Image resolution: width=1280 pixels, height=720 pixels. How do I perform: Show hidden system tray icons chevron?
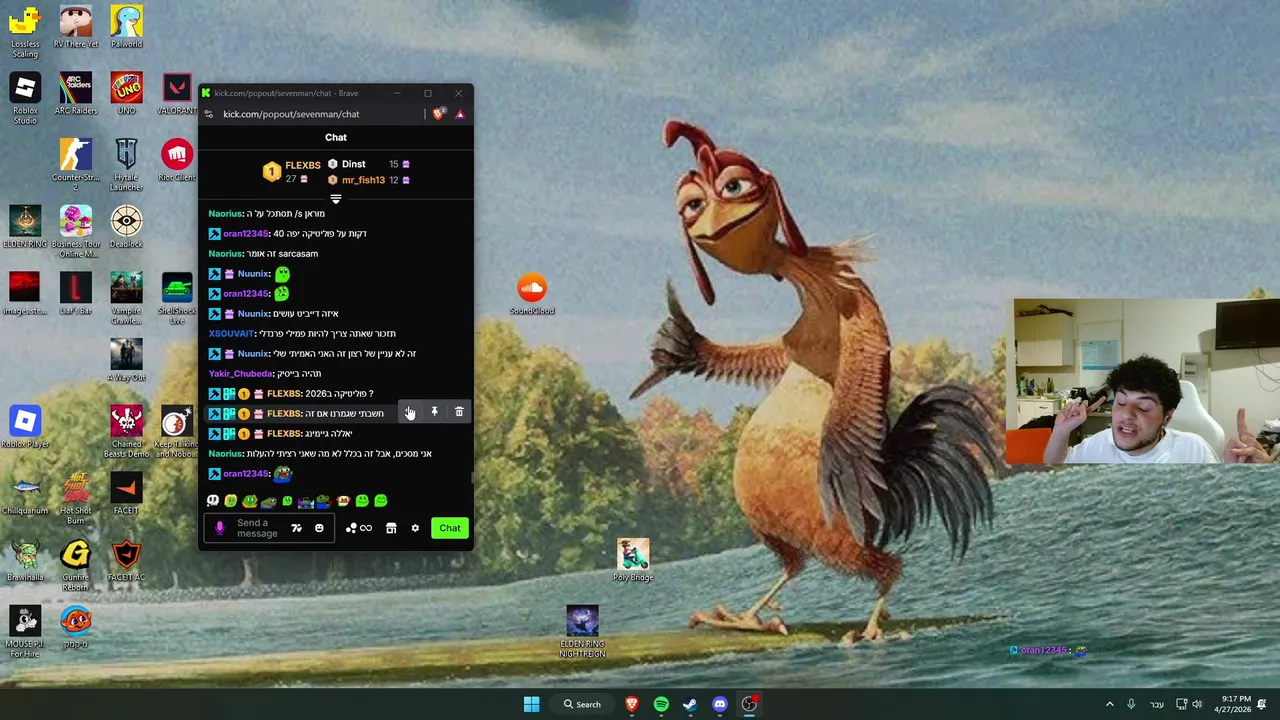(x=1109, y=704)
